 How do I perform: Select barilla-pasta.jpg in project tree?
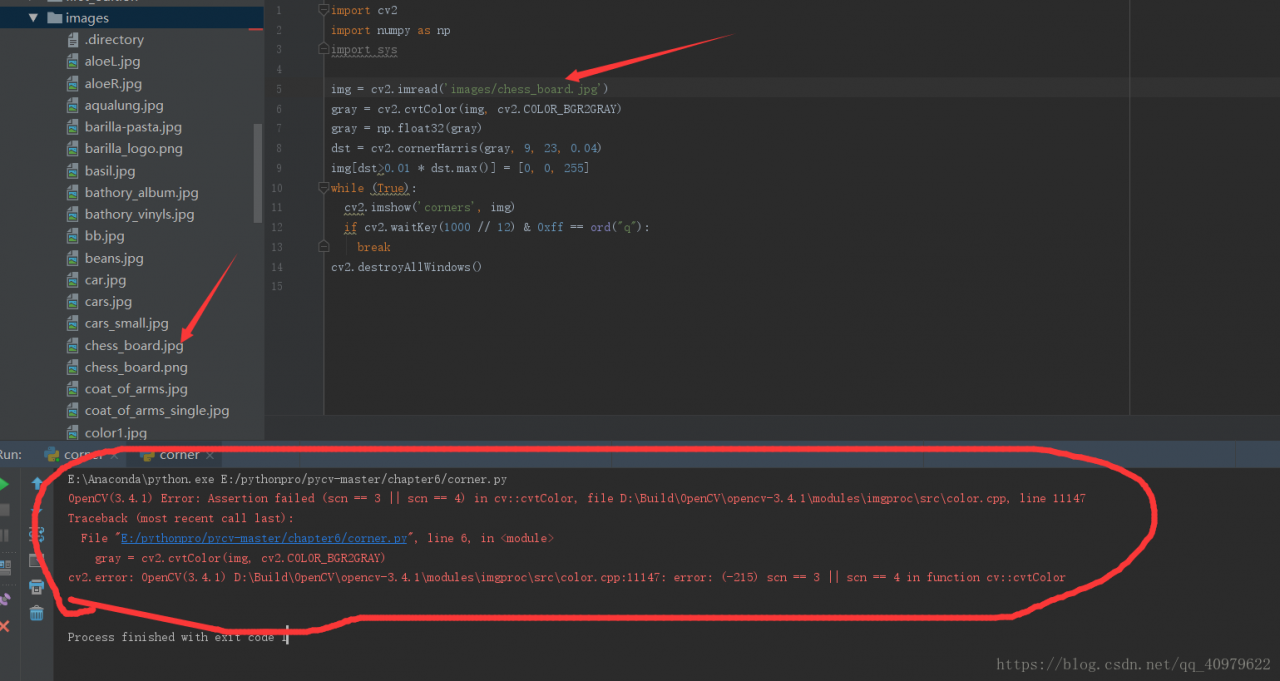pyautogui.click(x=133, y=127)
